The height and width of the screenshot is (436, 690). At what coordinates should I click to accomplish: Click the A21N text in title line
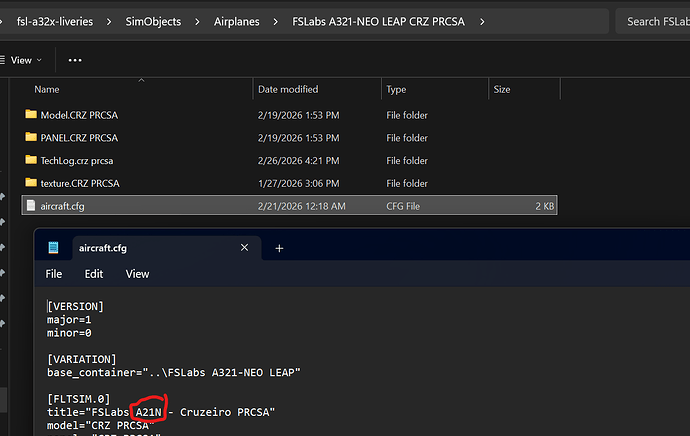pyautogui.click(x=149, y=412)
